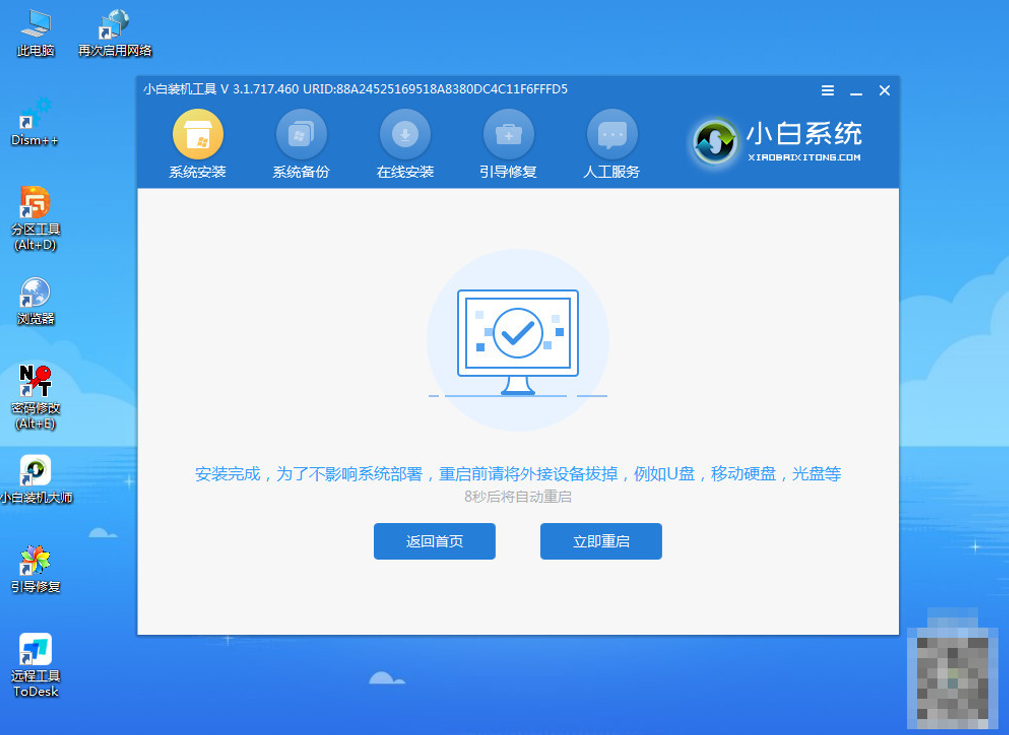Click the 立即重启 button
This screenshot has width=1009, height=735.
point(601,541)
